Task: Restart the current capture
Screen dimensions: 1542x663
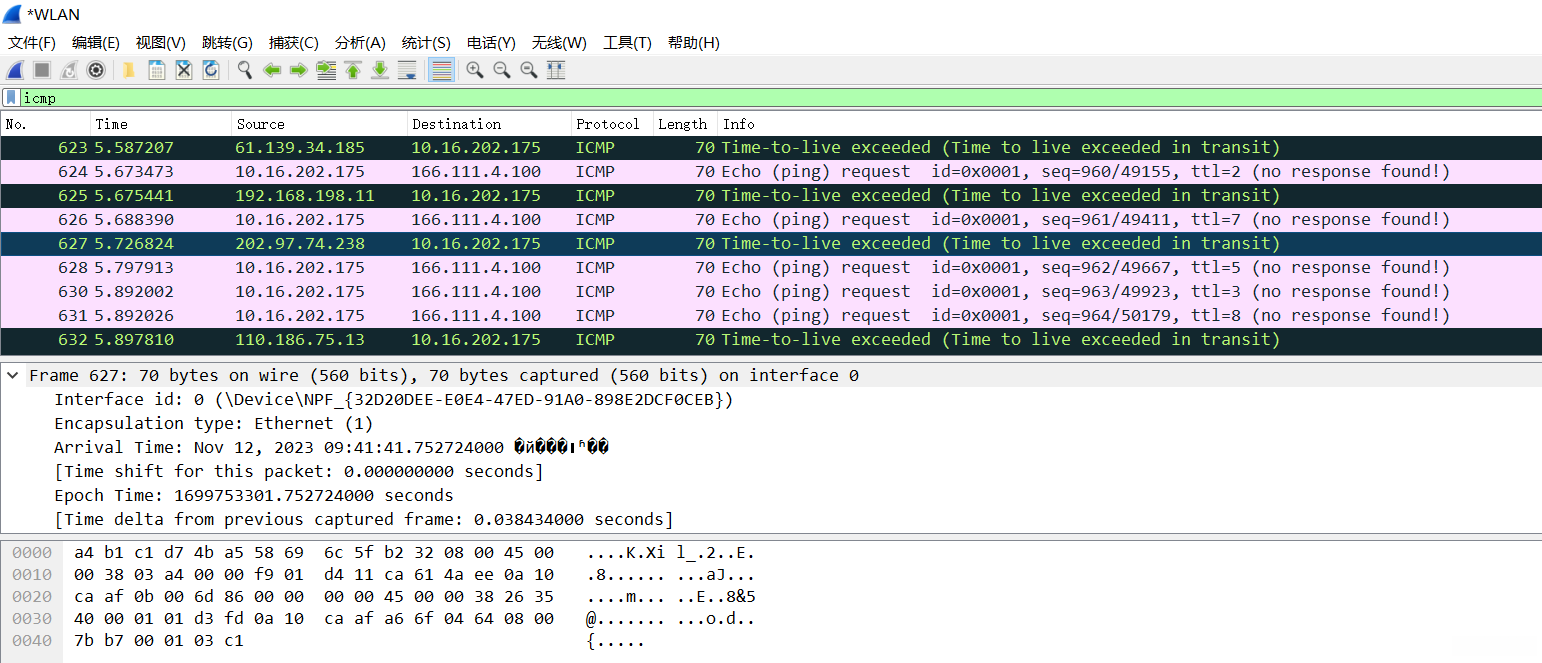Action: [x=69, y=70]
